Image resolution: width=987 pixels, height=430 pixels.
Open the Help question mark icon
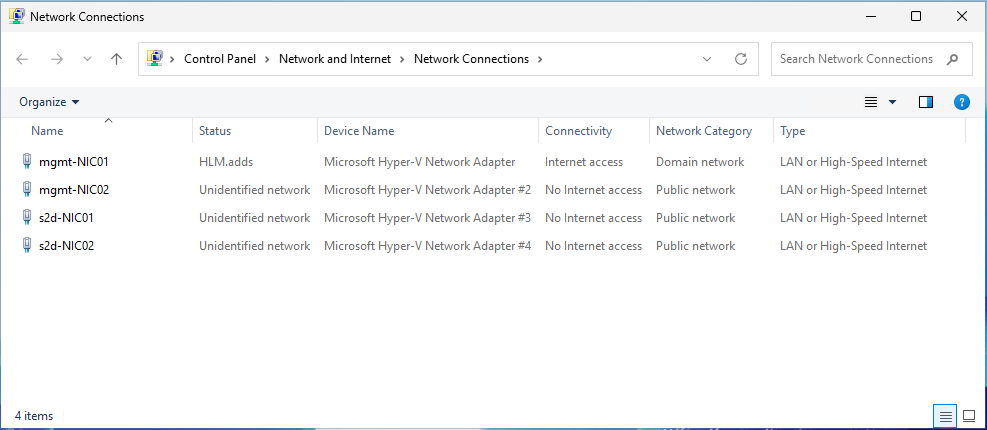click(961, 102)
